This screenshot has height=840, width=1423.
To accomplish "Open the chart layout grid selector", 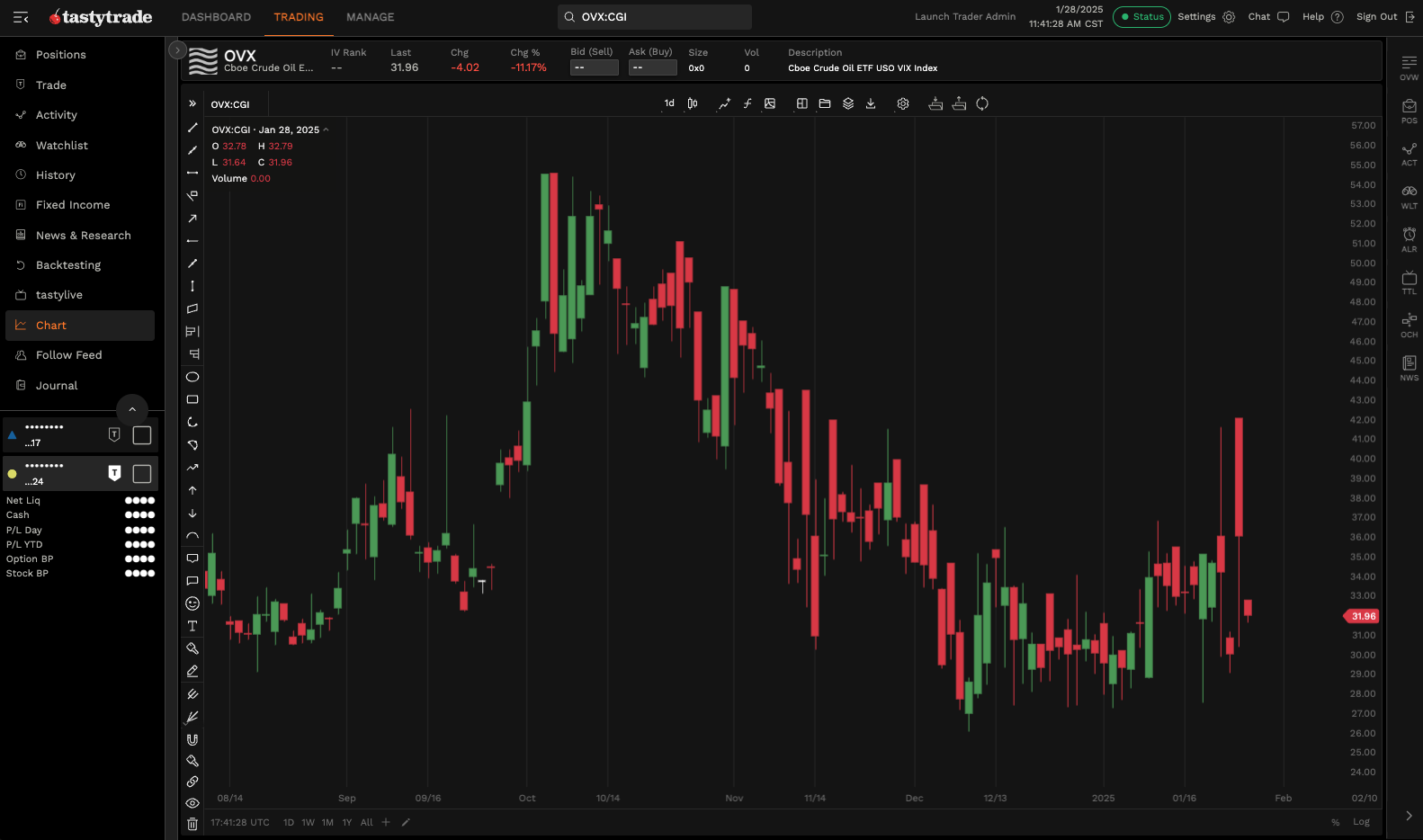I will 802,103.
